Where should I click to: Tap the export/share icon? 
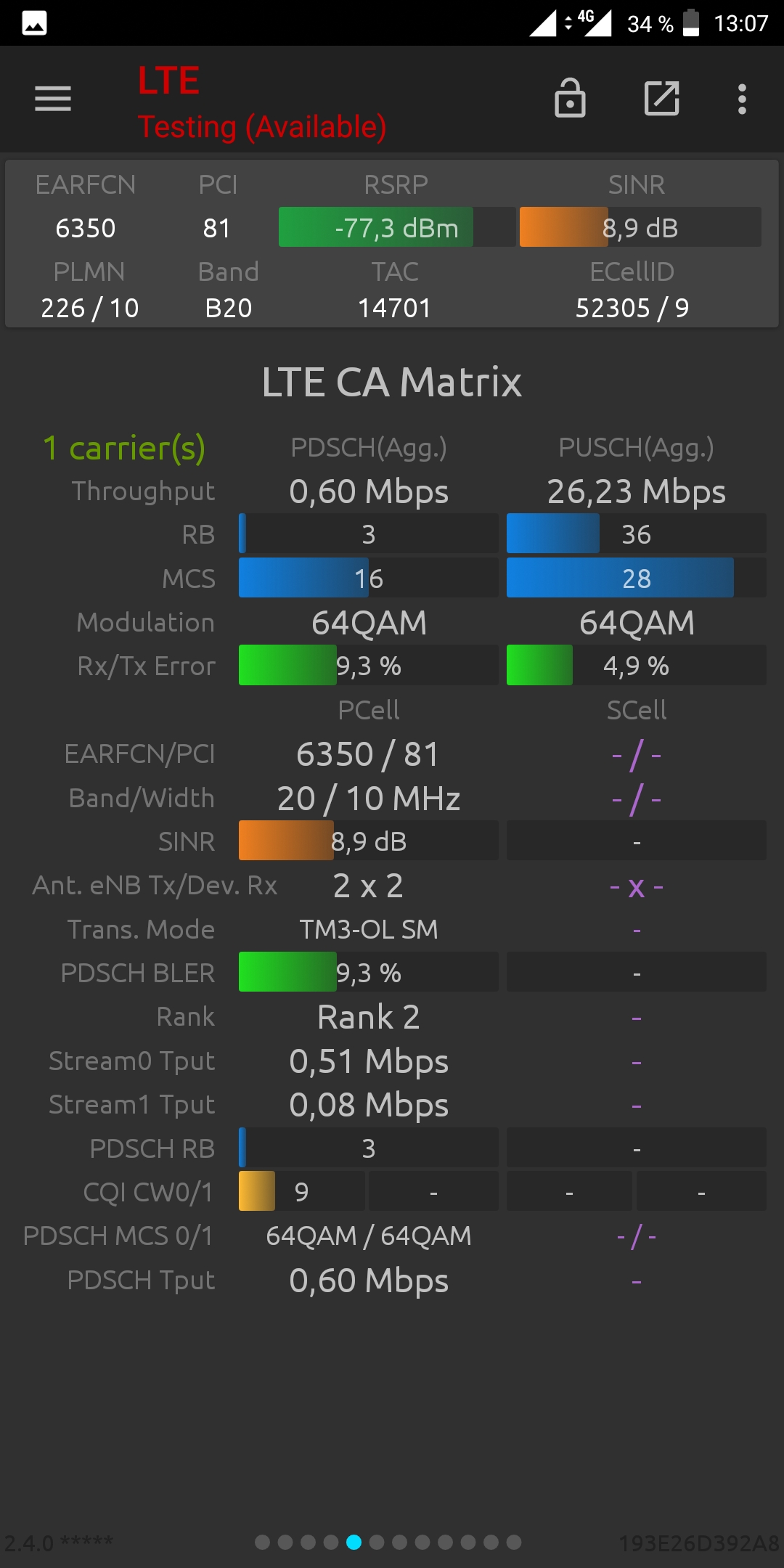tap(661, 99)
